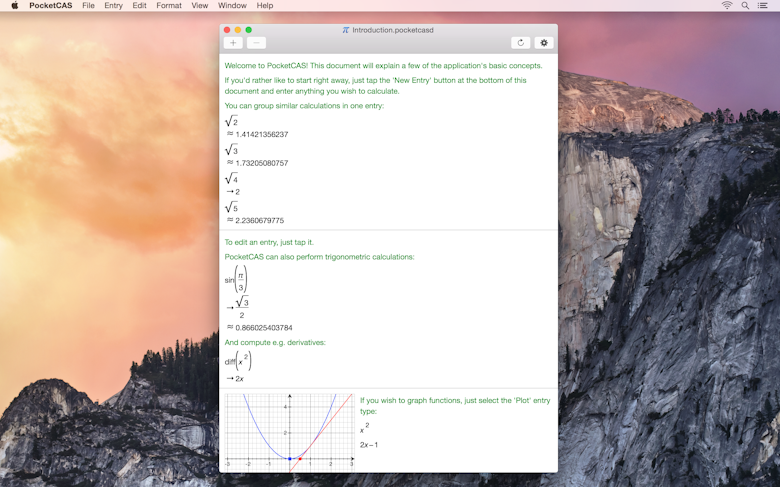Open the View menu
The image size is (780, 487).
199,5
